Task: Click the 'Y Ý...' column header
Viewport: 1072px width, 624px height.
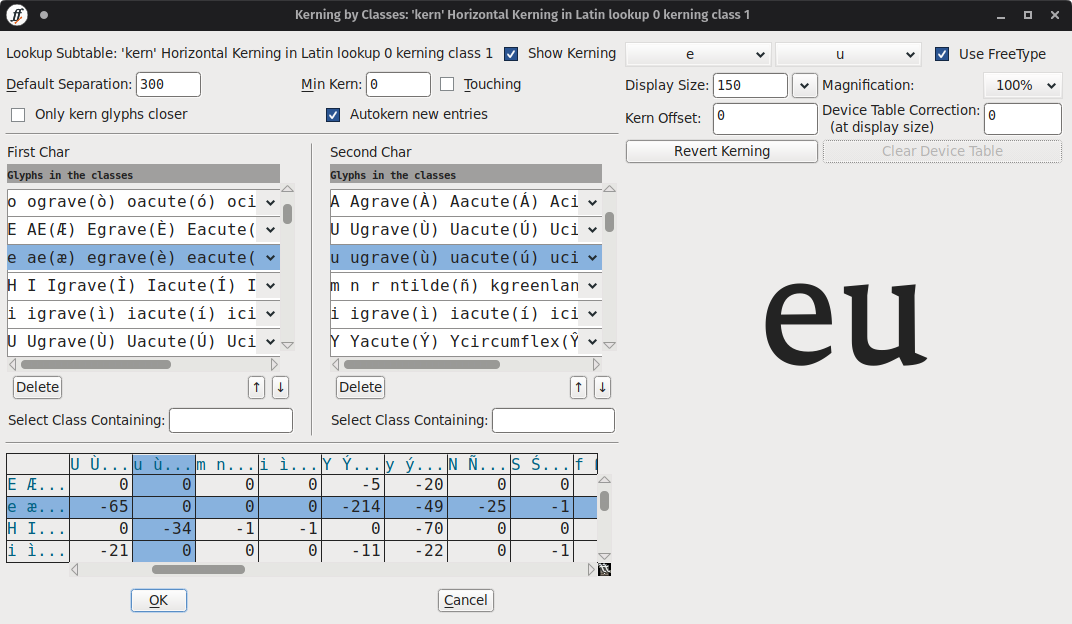Action: point(353,465)
